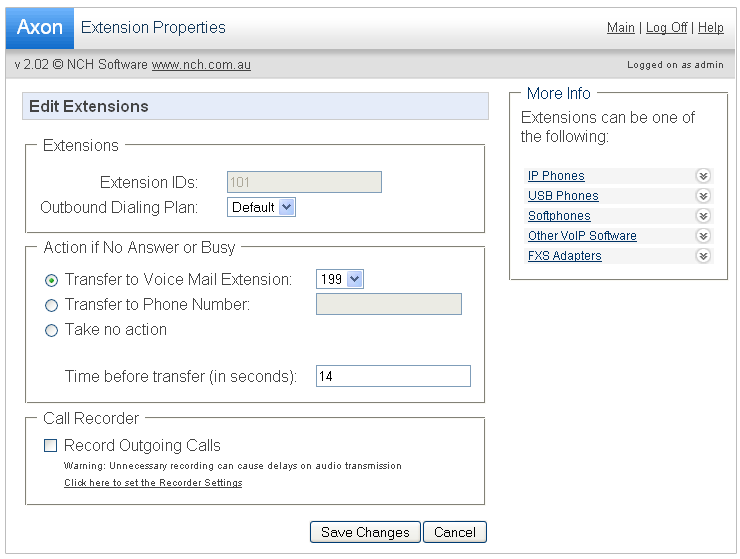Screen dimensions: 740x559
Task: Expand the Softphones chevron icon
Action: pos(703,216)
